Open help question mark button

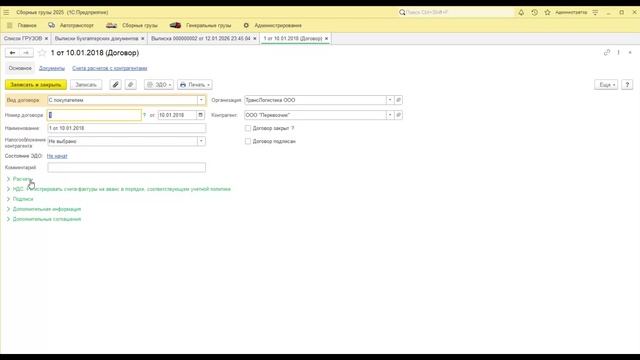[x=627, y=84]
